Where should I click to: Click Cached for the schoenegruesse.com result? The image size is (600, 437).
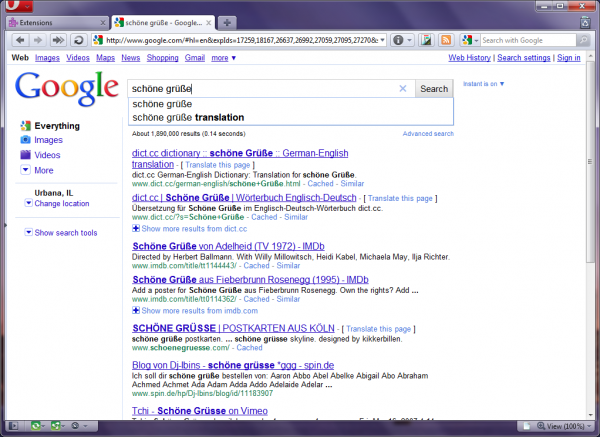click(x=249, y=348)
